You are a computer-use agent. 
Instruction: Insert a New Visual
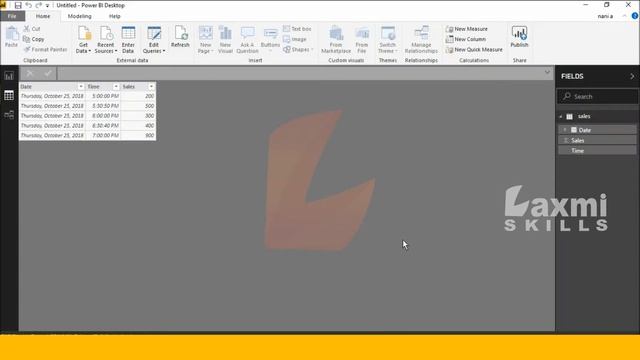click(225, 40)
